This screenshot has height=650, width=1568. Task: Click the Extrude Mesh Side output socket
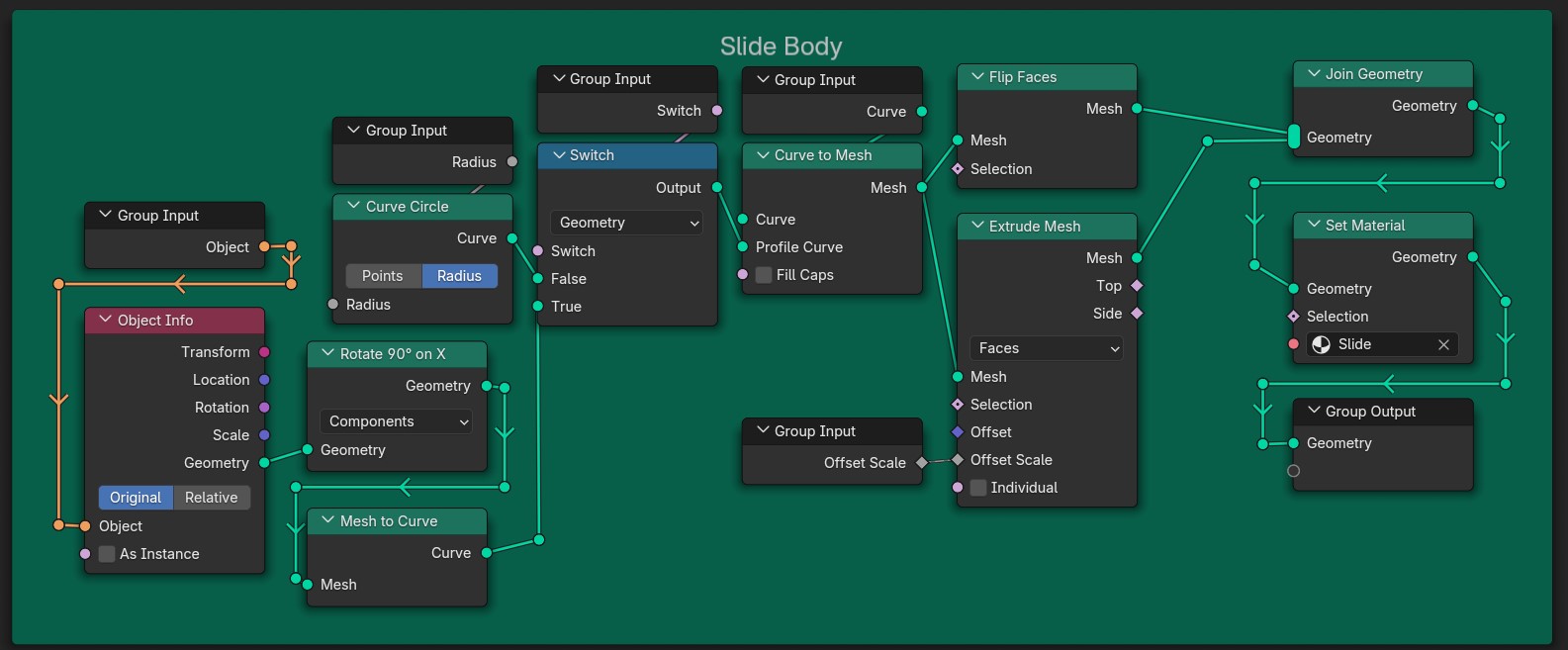(1137, 313)
